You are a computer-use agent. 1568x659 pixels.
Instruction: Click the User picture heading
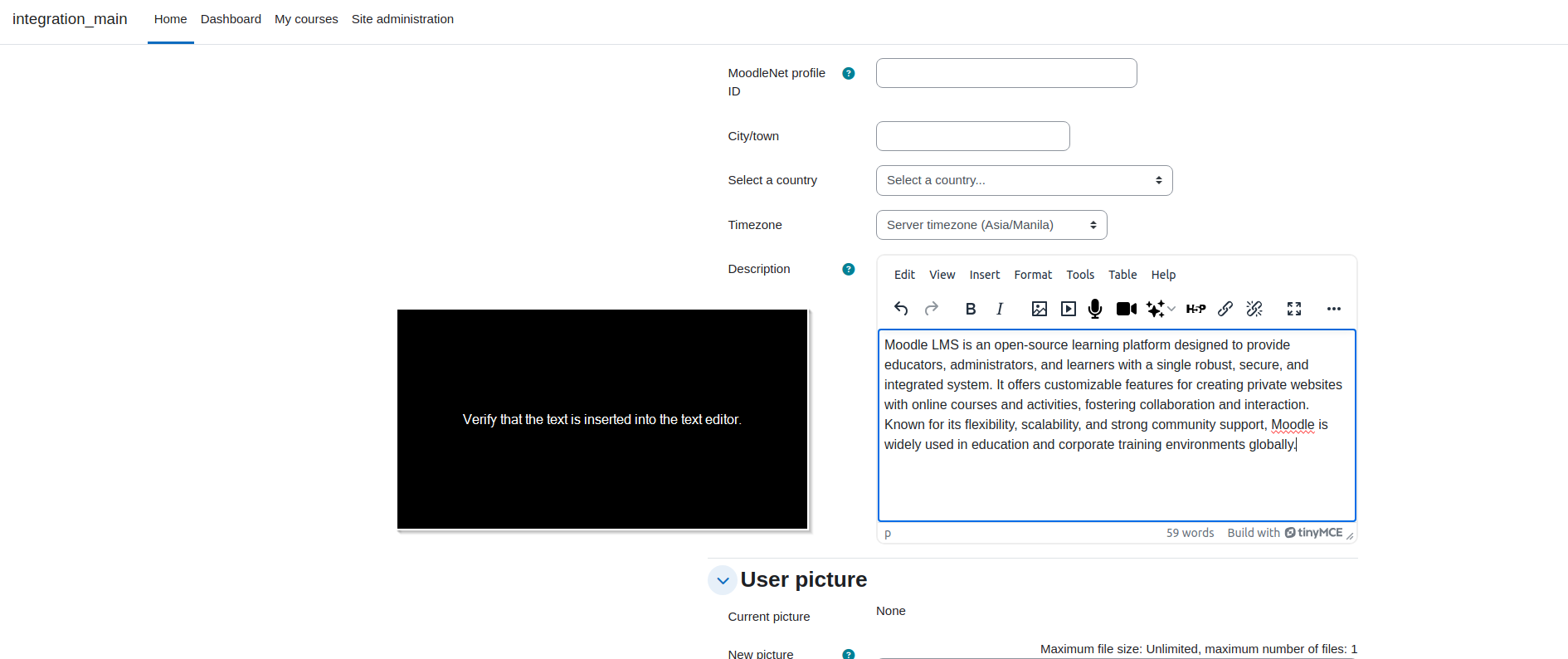(x=803, y=579)
